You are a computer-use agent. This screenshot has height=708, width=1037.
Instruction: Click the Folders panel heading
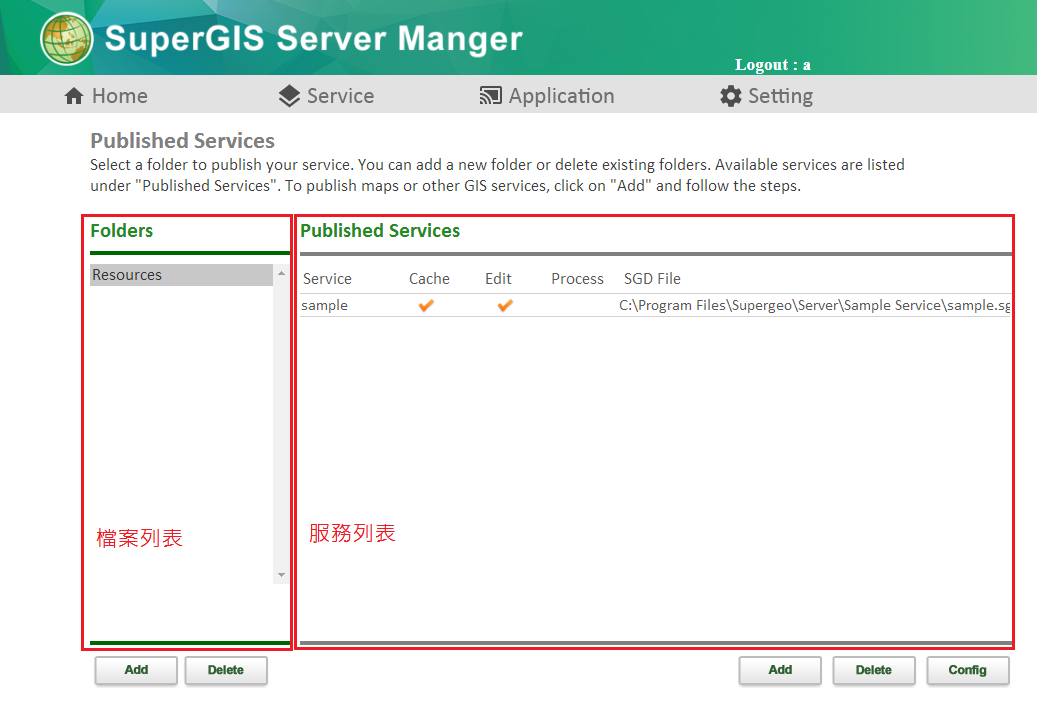(122, 231)
